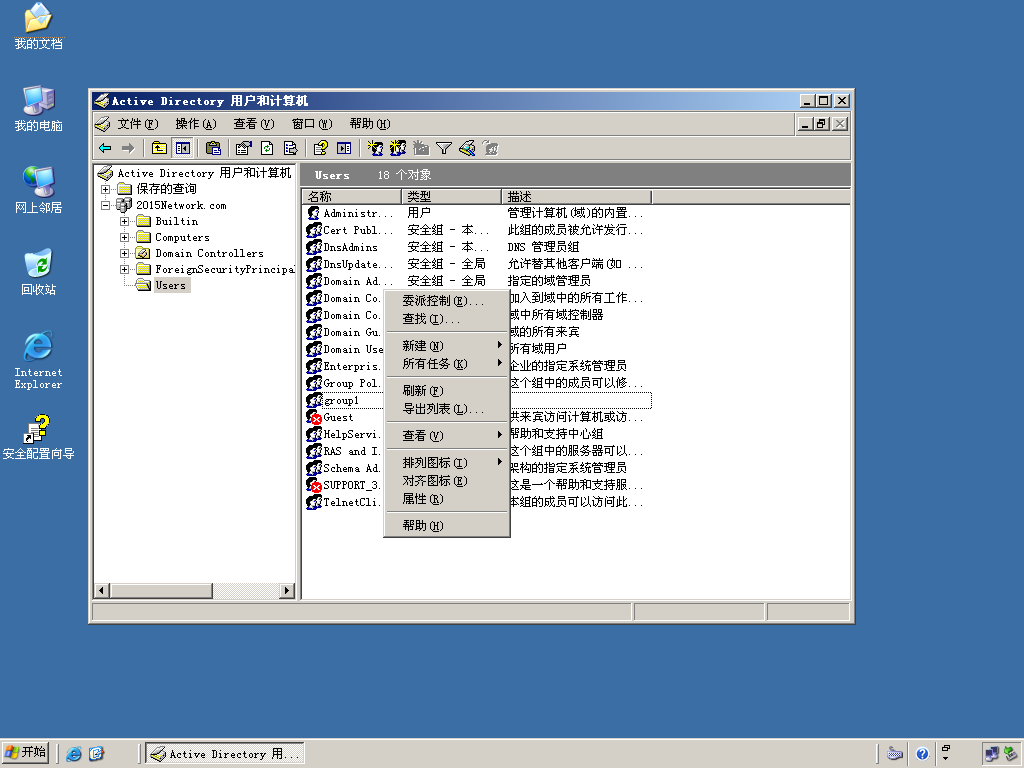Expand the Builtin tree node

124,221
